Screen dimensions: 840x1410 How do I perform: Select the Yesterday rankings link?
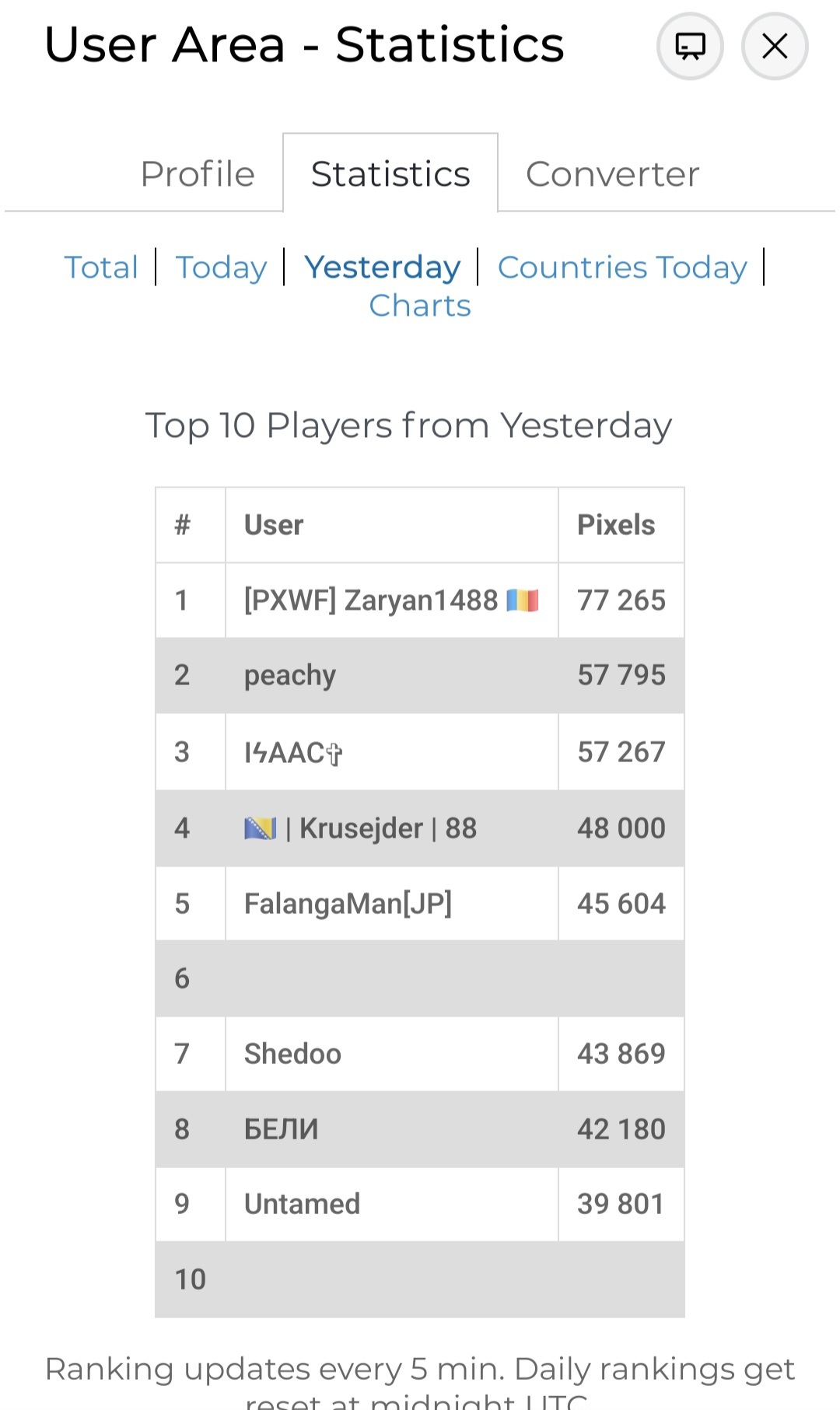tap(382, 268)
